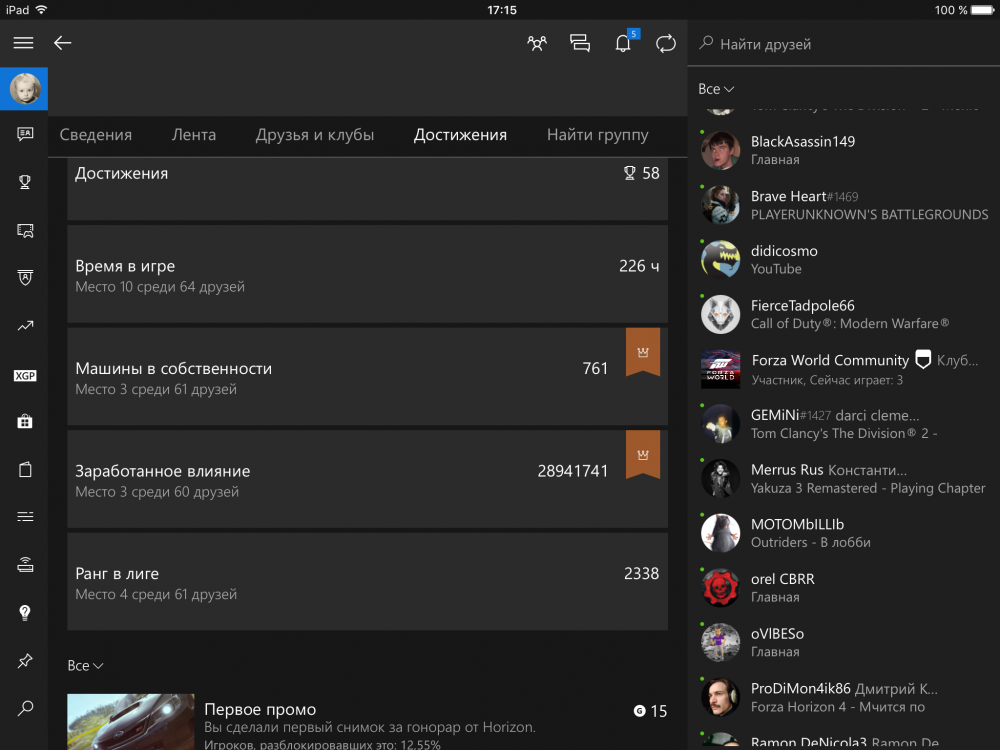This screenshot has width=1000, height=750.
Task: Click the 'Найти друзей' search field
Action: [850, 44]
